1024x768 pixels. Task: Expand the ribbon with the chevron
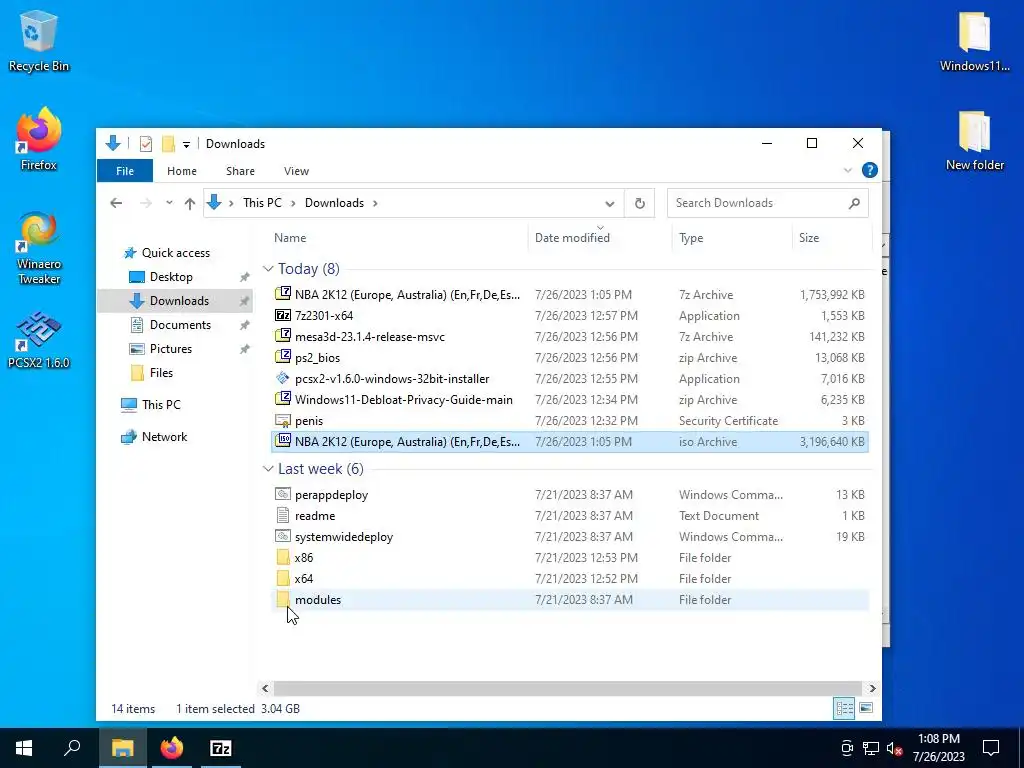coord(848,170)
